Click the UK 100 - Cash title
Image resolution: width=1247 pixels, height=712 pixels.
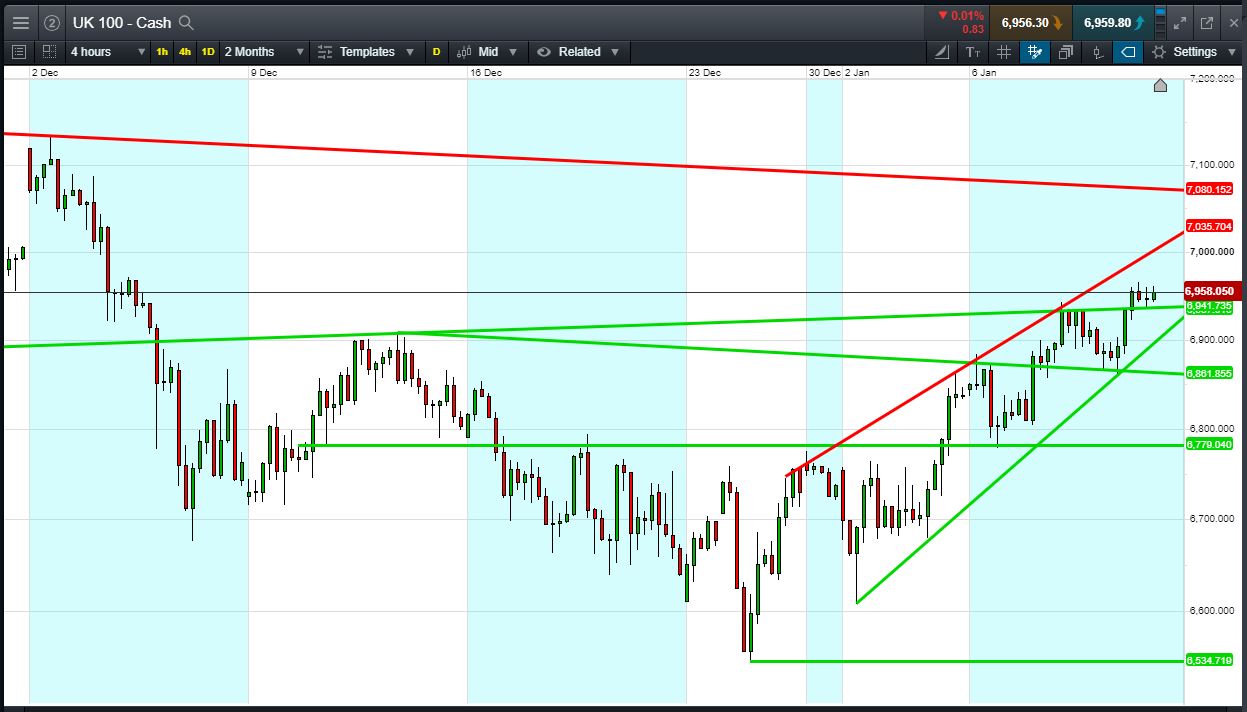[x=121, y=22]
